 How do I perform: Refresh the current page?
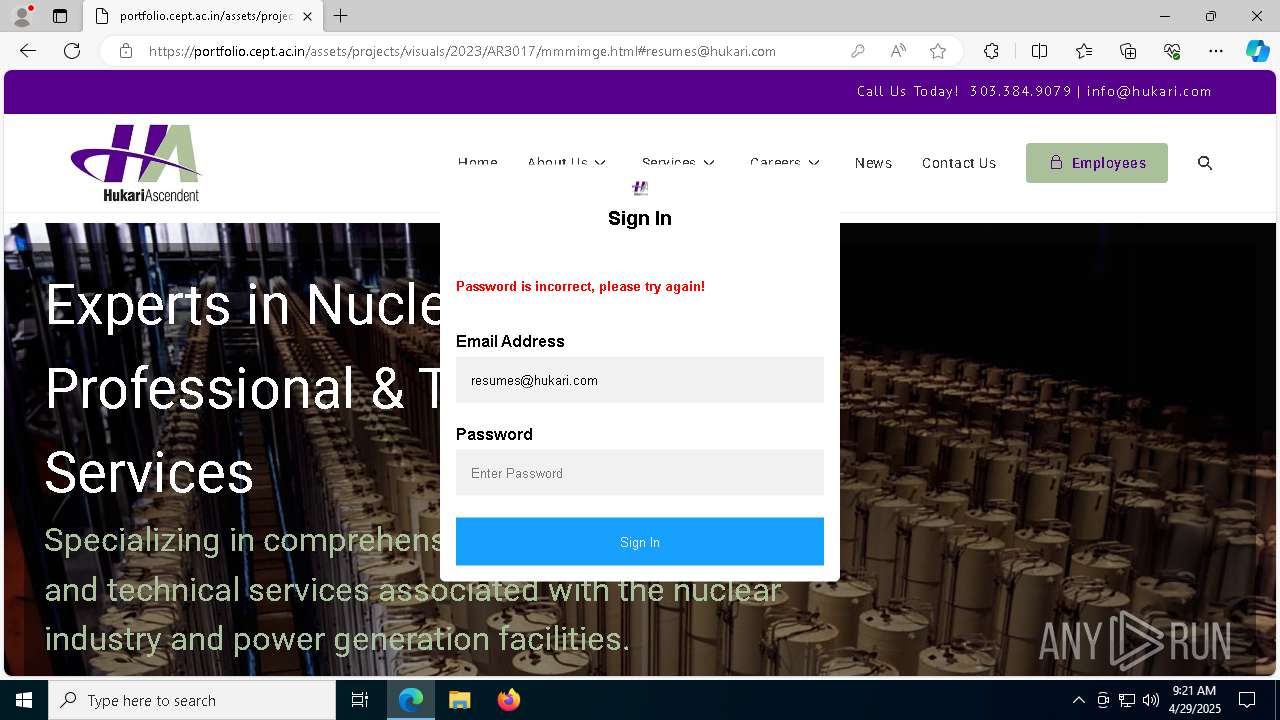(72, 51)
